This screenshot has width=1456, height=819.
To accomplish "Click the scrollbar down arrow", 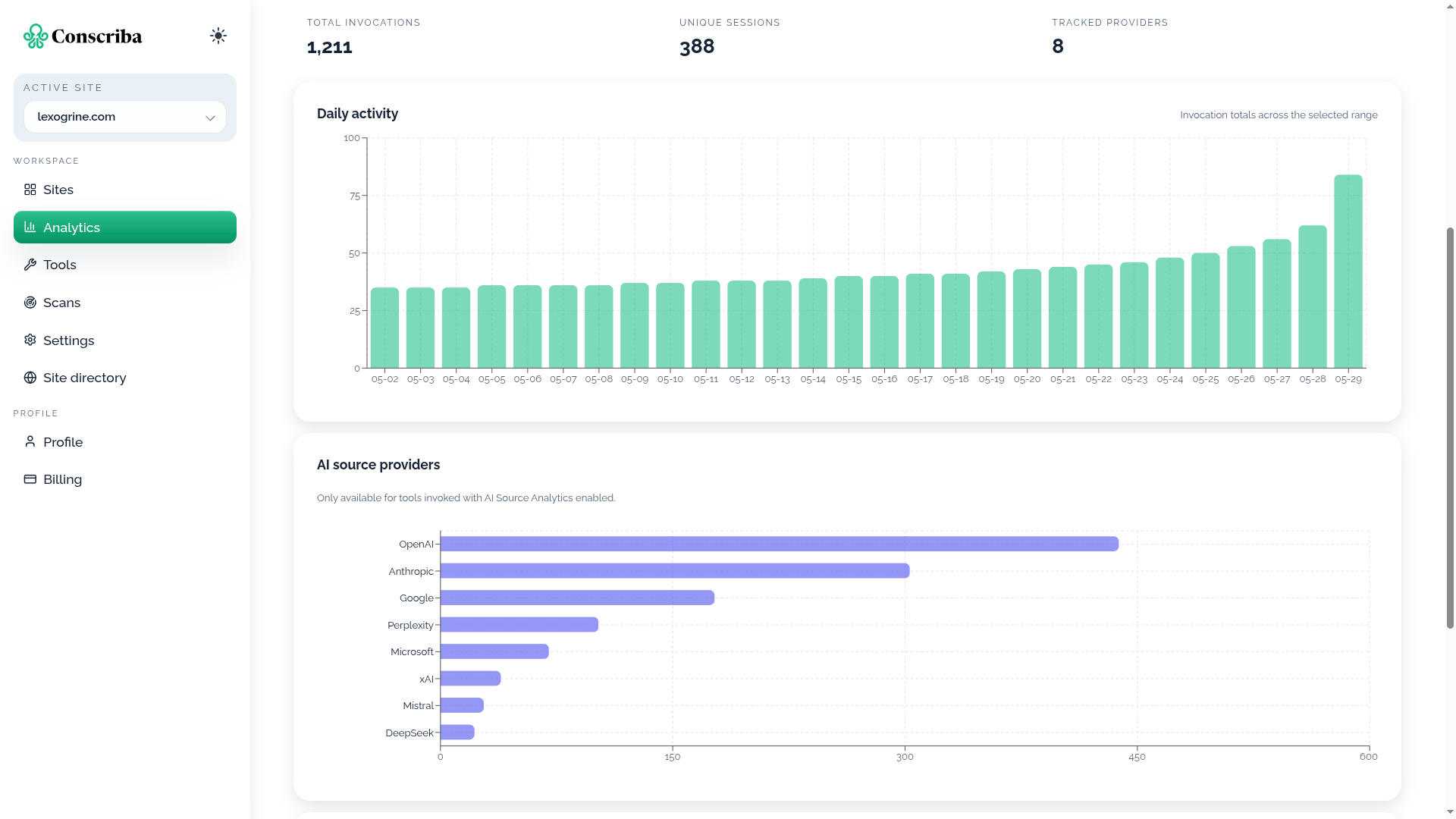I will (1450, 812).
